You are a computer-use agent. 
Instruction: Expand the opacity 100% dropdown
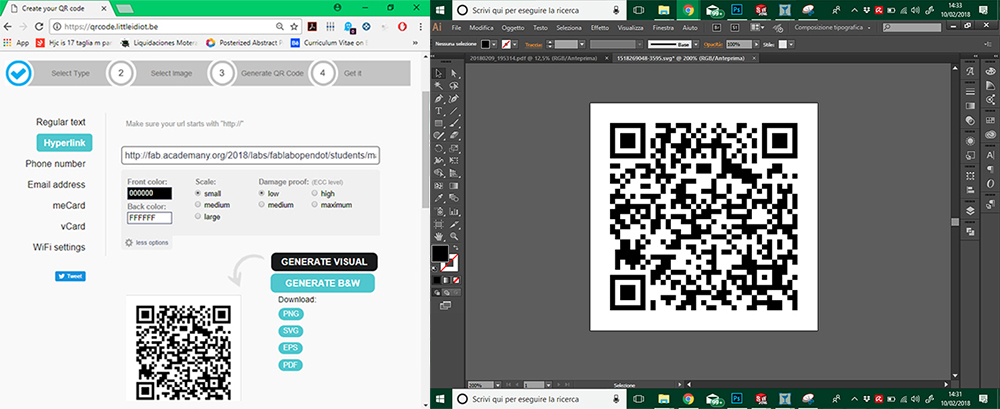point(756,44)
